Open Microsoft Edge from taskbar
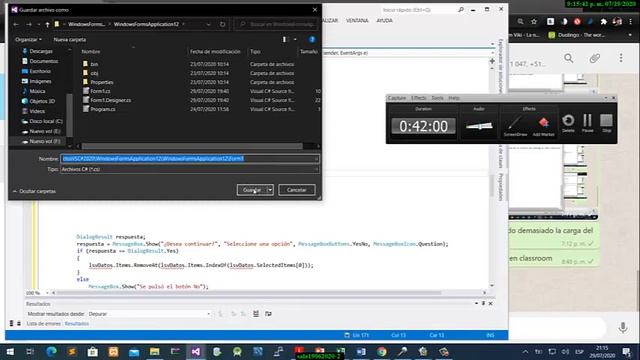The image size is (640, 360). coord(51,351)
